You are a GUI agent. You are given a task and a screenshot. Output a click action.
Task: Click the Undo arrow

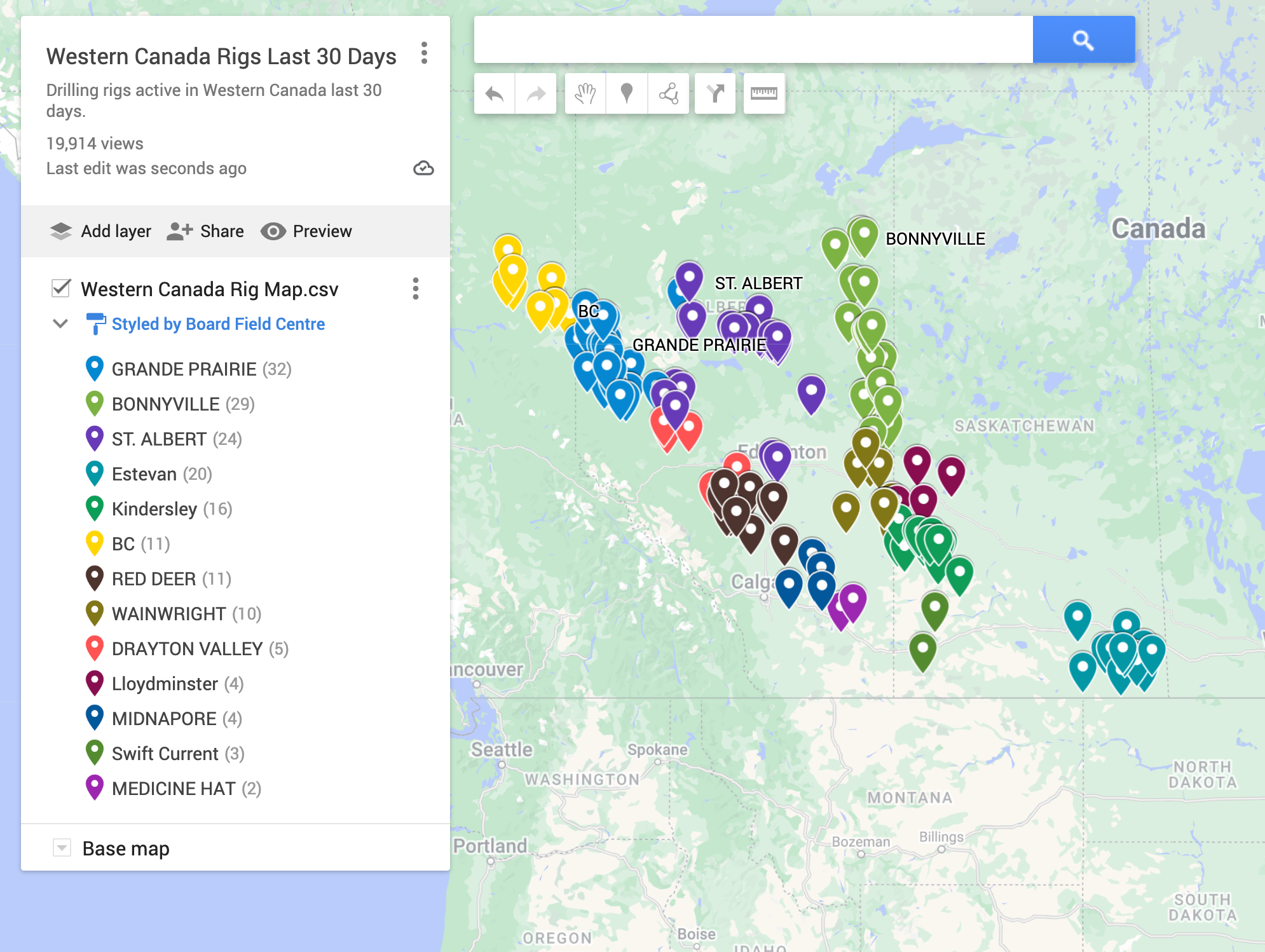pyautogui.click(x=494, y=93)
